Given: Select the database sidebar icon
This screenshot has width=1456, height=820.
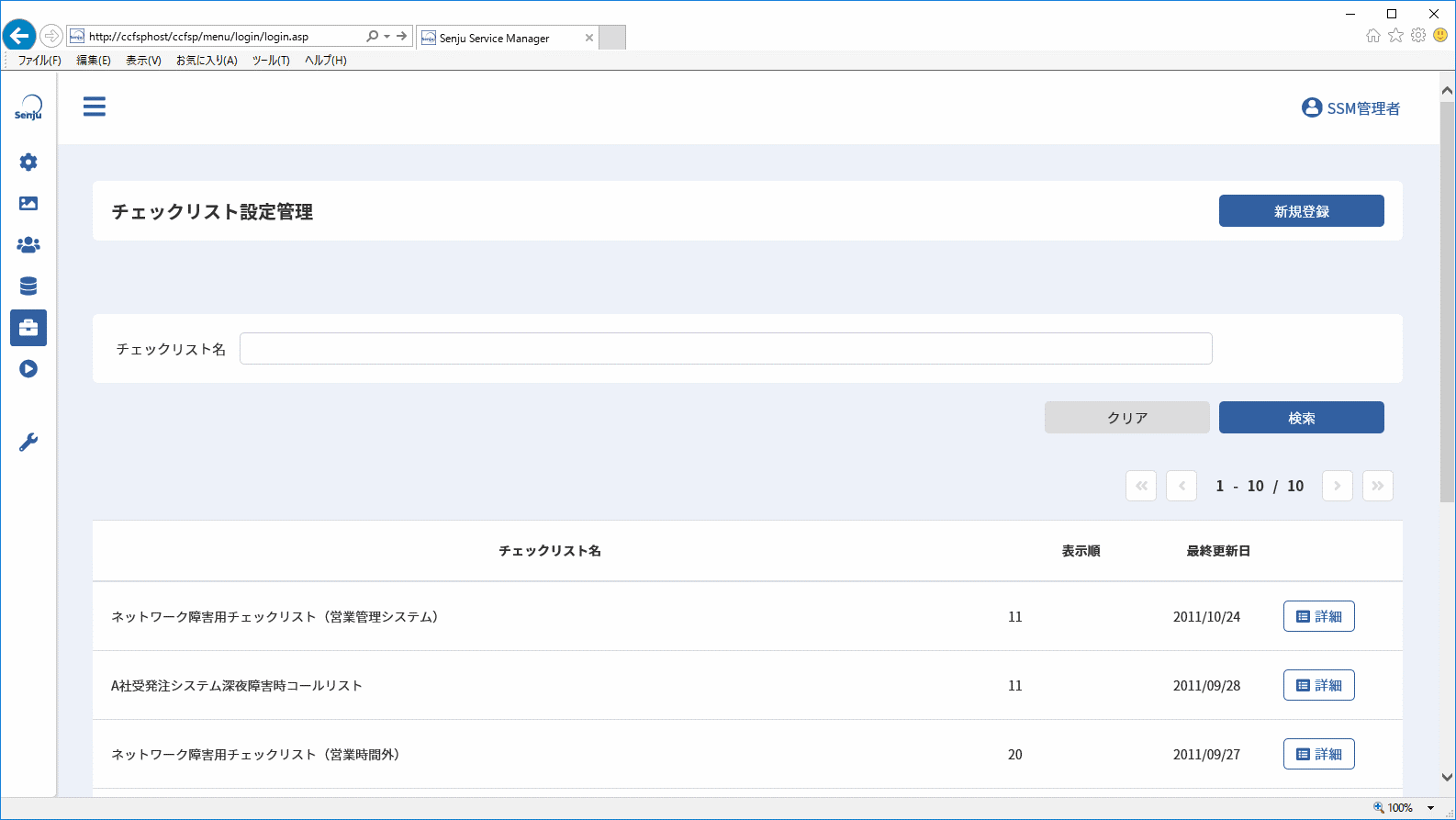Looking at the screenshot, I should pyautogui.click(x=28, y=286).
